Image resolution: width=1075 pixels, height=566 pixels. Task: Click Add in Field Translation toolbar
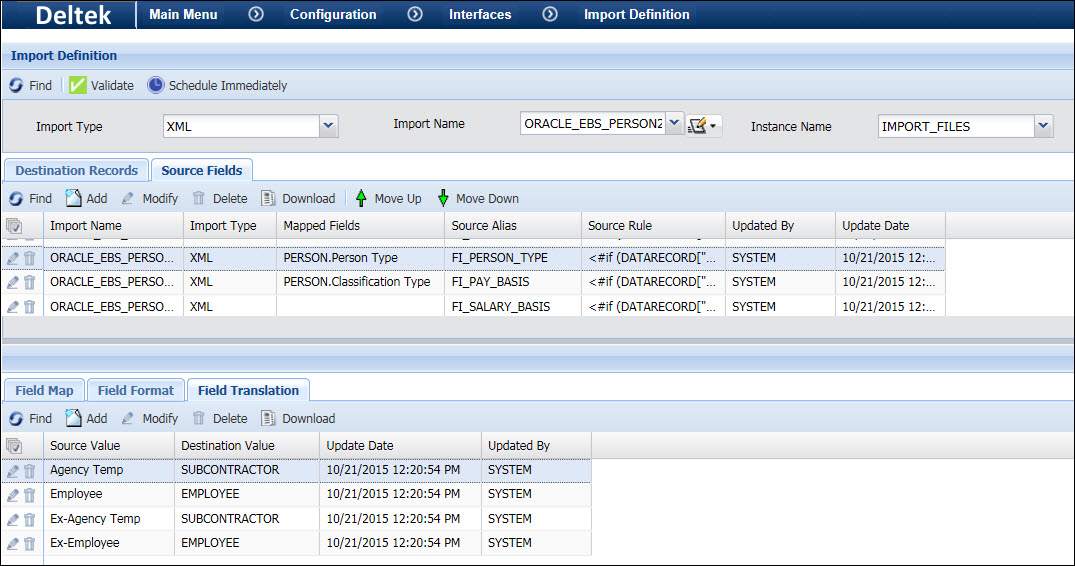86,418
